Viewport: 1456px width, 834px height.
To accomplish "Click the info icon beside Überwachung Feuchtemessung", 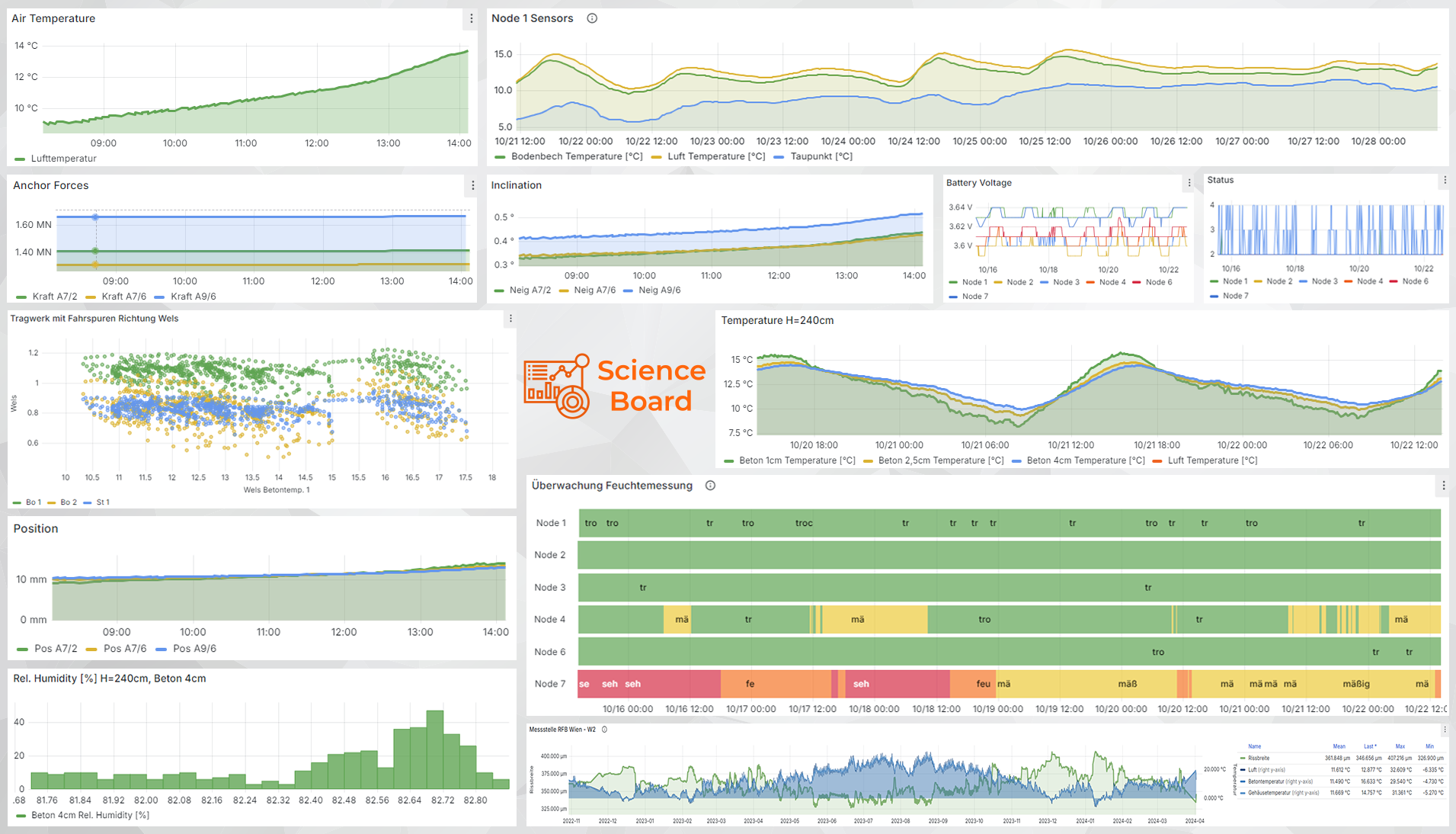I will coord(710,486).
